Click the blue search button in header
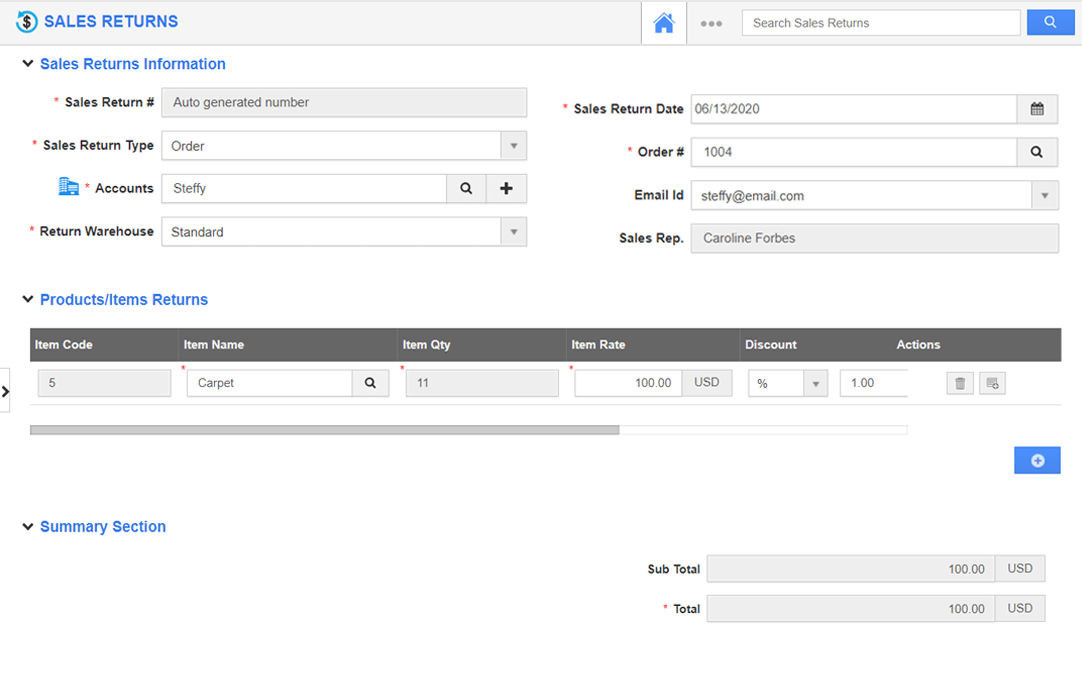Viewport: 1082px width, 689px height. click(x=1050, y=22)
